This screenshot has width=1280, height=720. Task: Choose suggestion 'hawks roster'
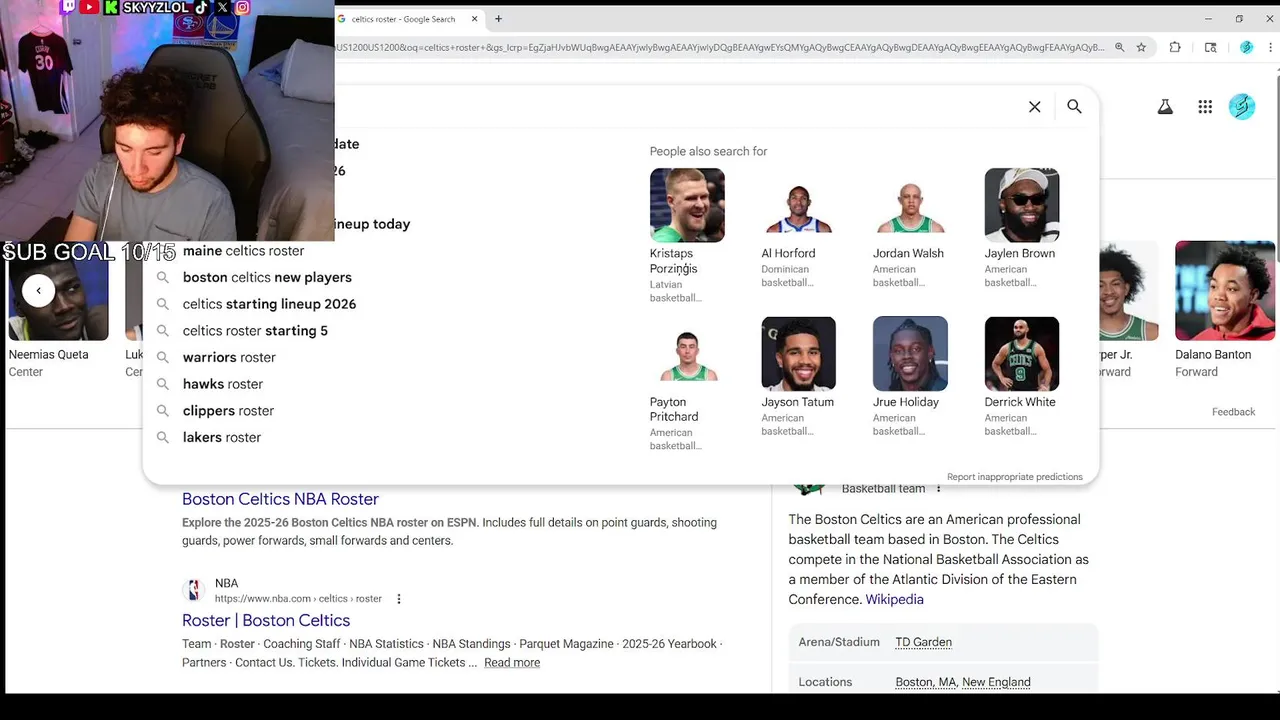point(222,384)
